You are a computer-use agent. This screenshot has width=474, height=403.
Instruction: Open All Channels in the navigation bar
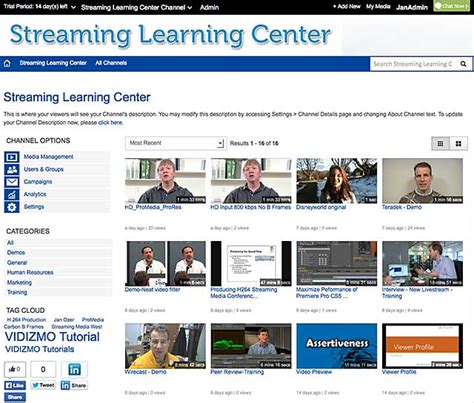111,63
